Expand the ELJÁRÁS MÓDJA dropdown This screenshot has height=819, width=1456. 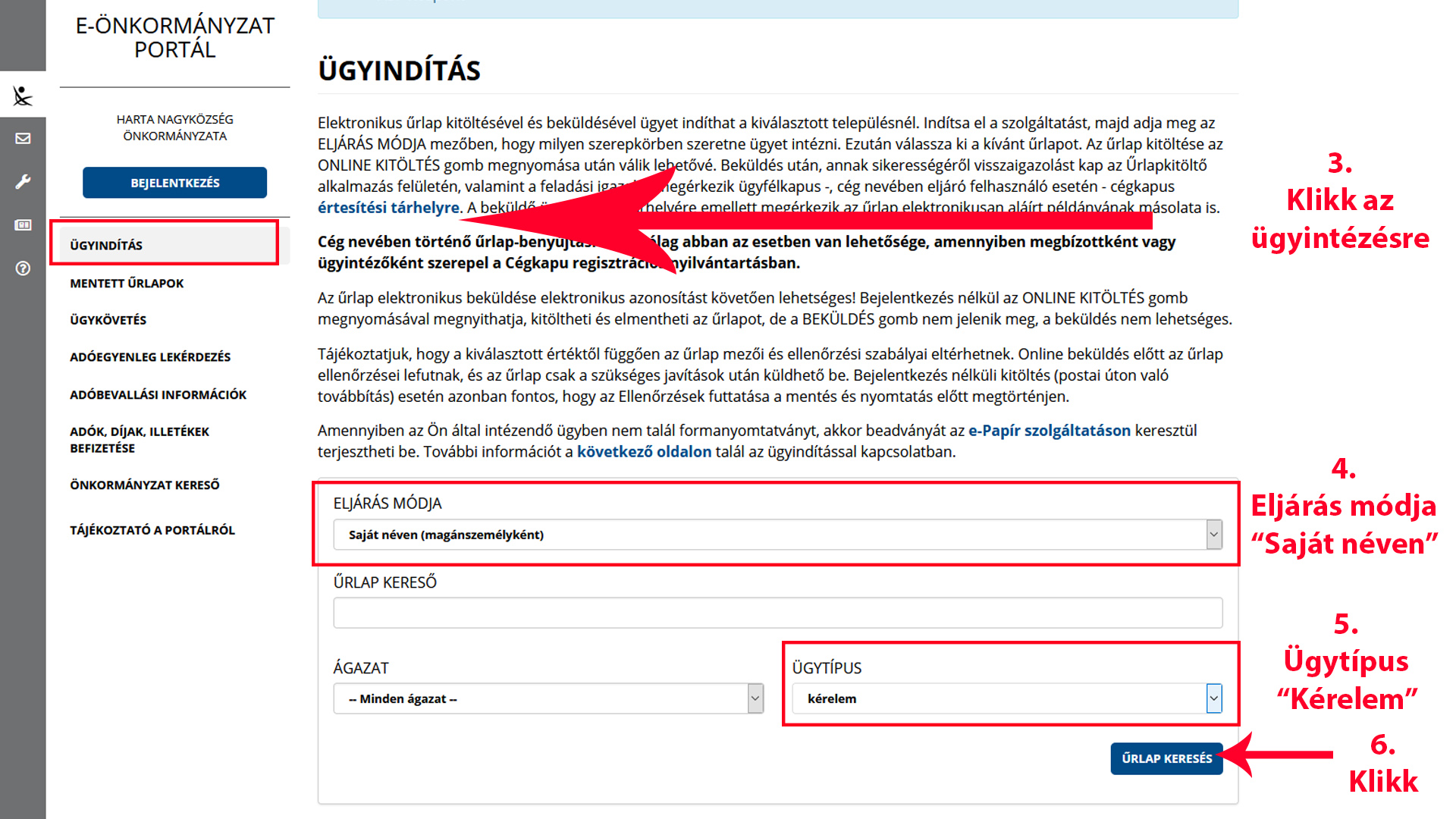778,535
